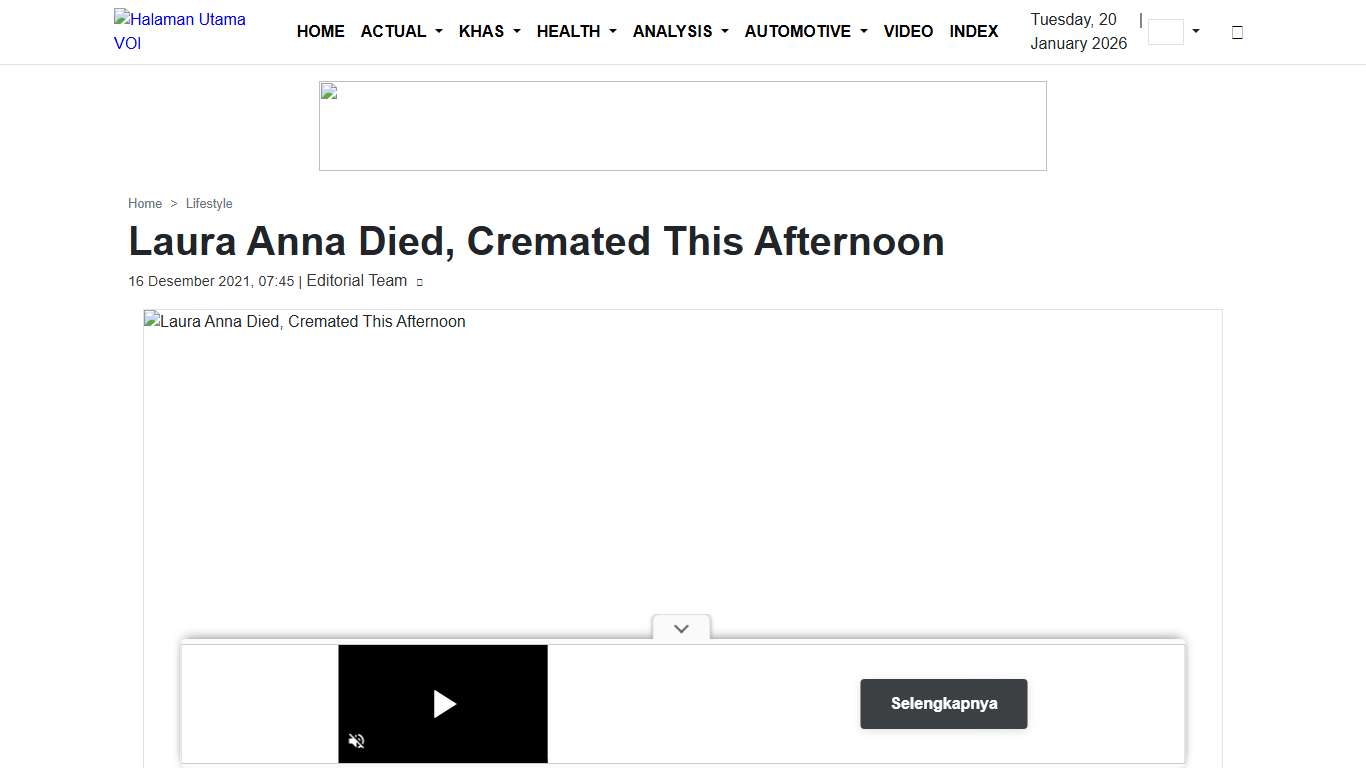This screenshot has height=768, width=1366.
Task: Click the share icon beside Editorial Team
Action: tap(419, 282)
